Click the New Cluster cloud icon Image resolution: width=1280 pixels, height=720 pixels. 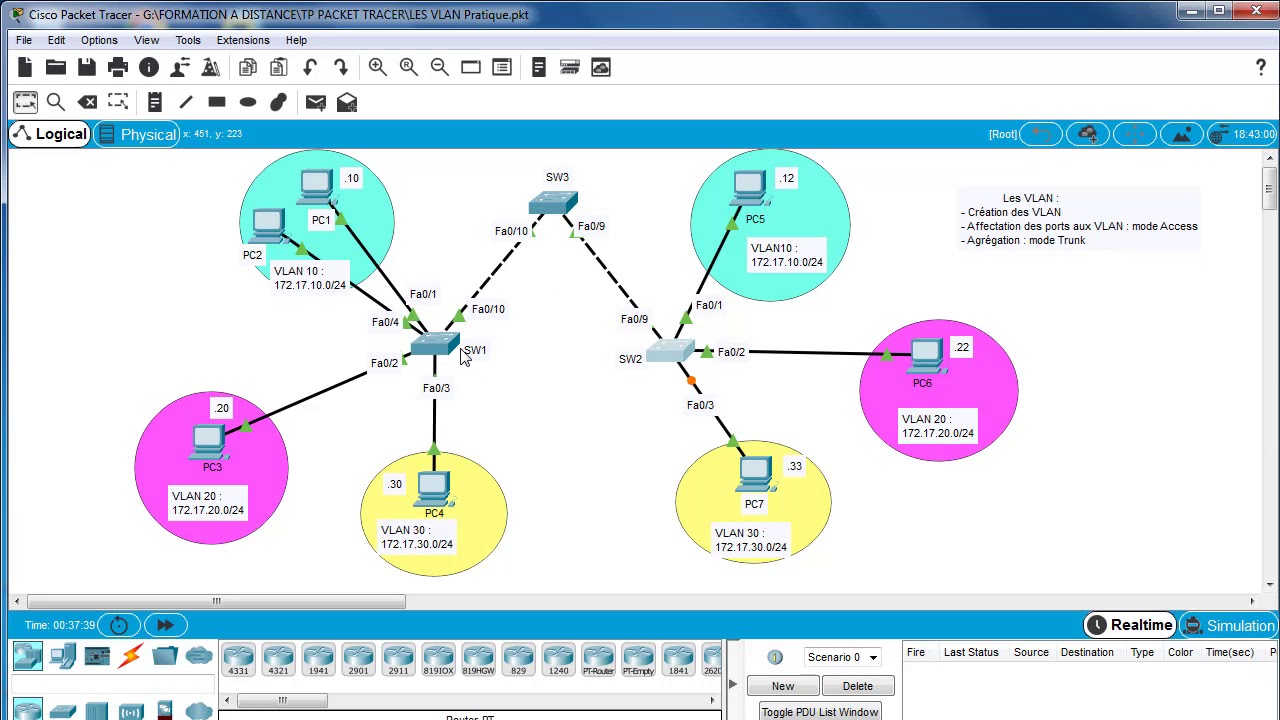tap(1087, 134)
